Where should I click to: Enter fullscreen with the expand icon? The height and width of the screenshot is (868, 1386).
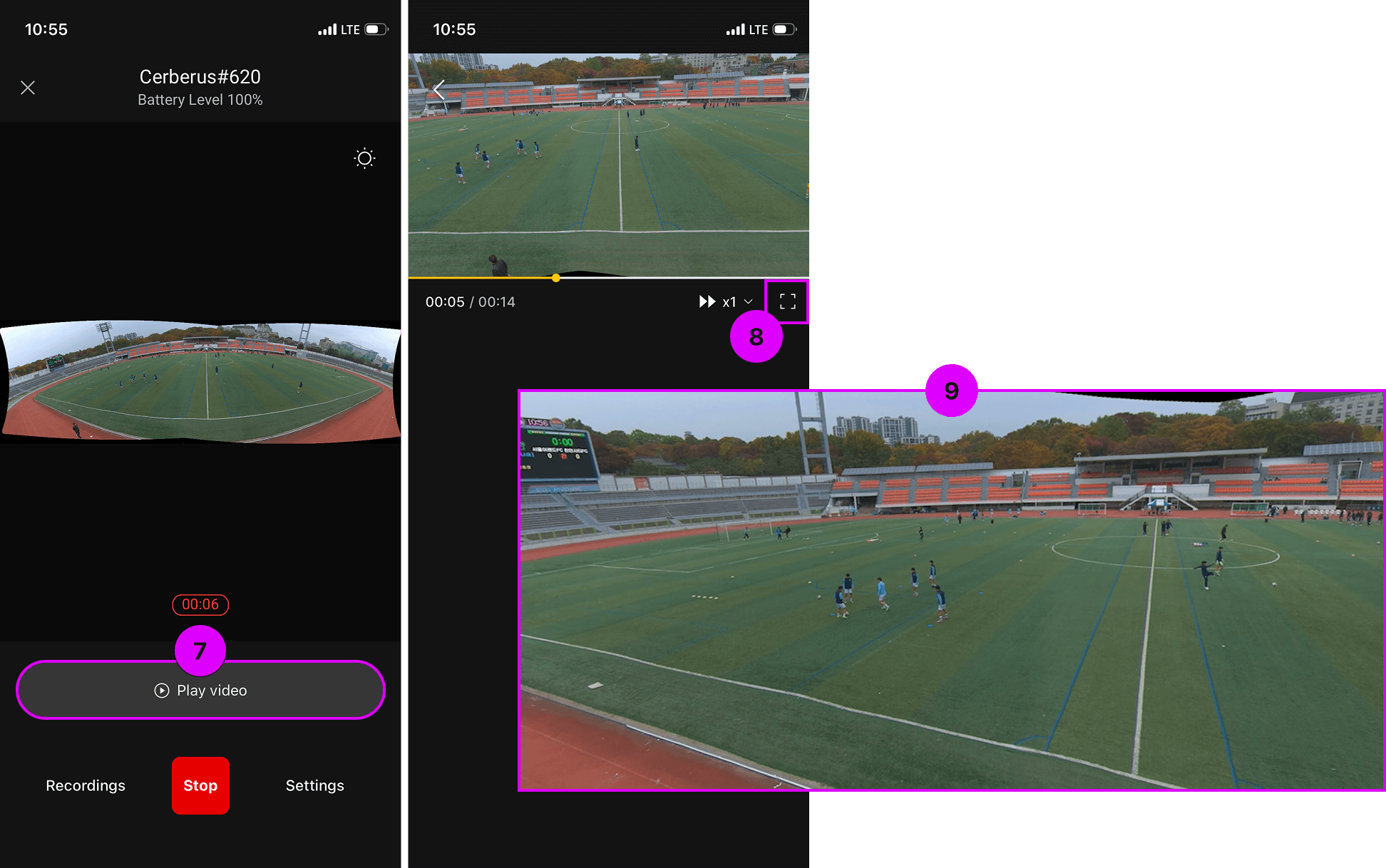pos(787,301)
